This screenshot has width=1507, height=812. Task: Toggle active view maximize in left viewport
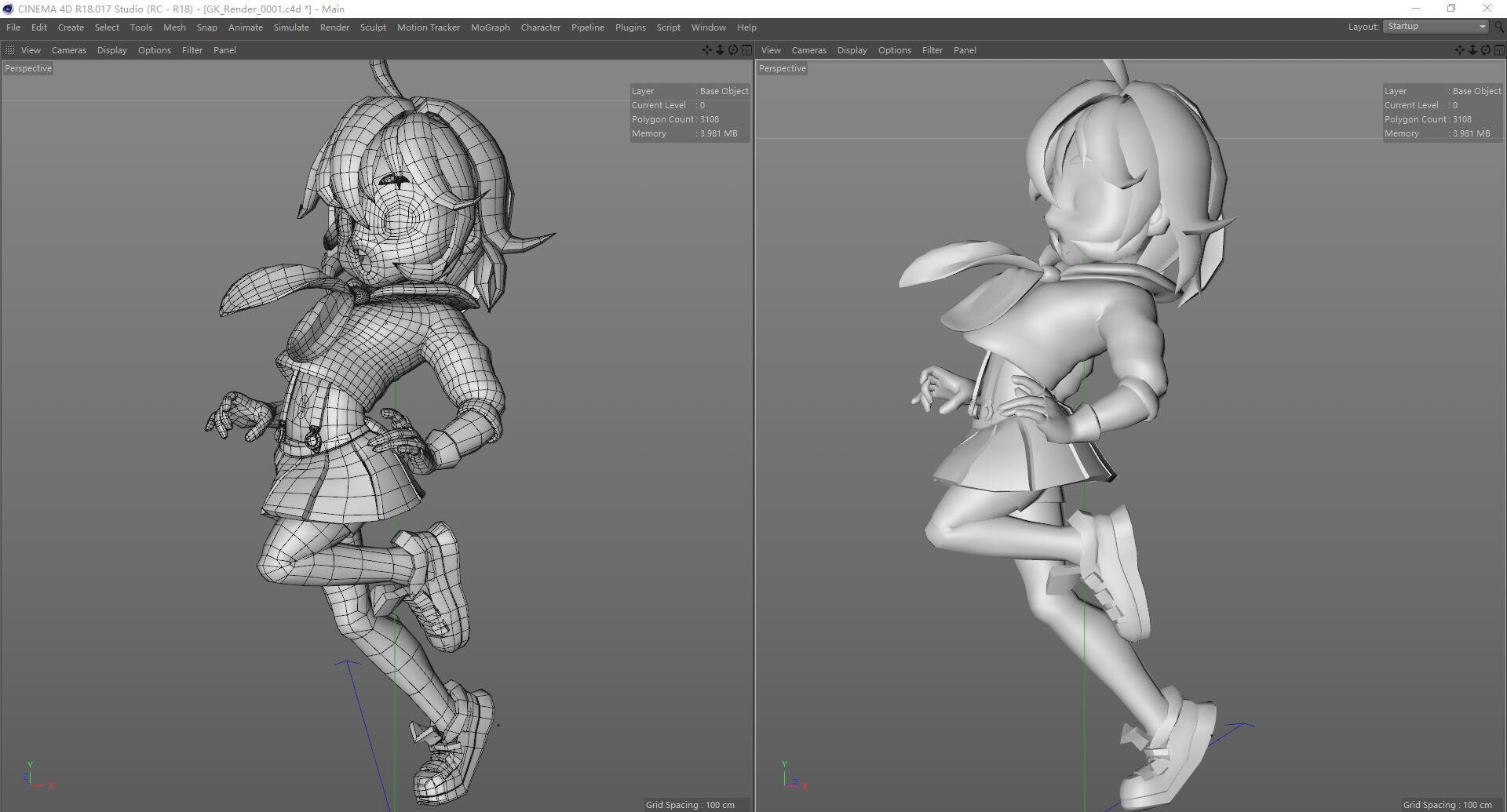(746, 50)
